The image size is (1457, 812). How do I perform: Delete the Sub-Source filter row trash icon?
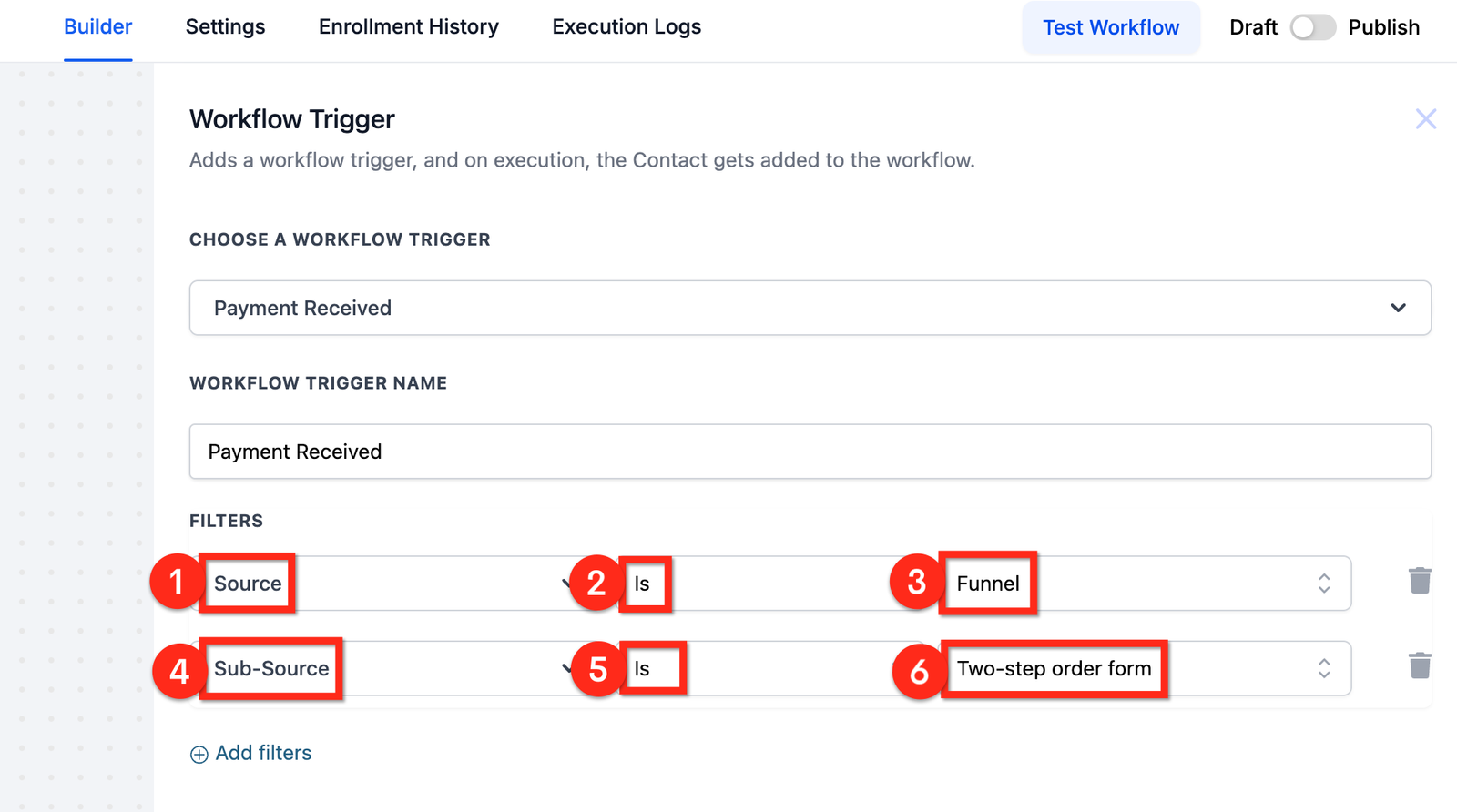(x=1420, y=665)
